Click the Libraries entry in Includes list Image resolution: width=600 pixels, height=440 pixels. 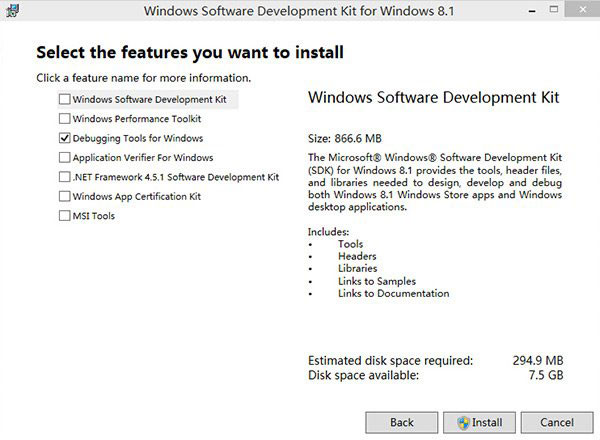(x=358, y=269)
